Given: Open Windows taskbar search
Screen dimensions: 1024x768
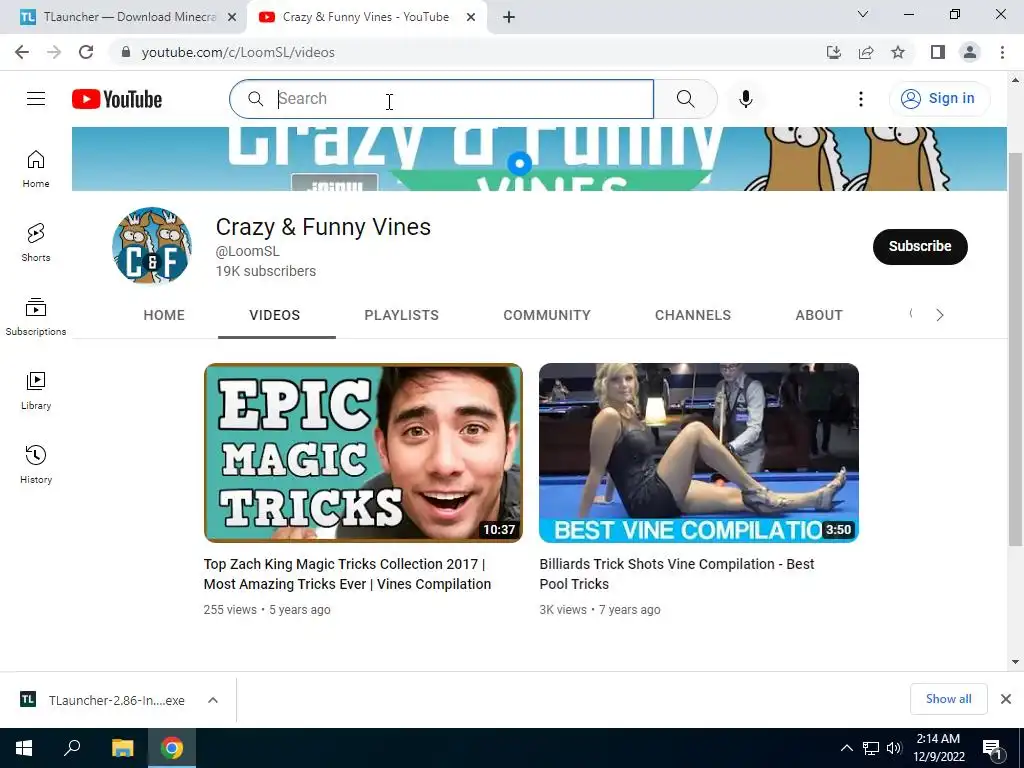Looking at the screenshot, I should point(72,748).
